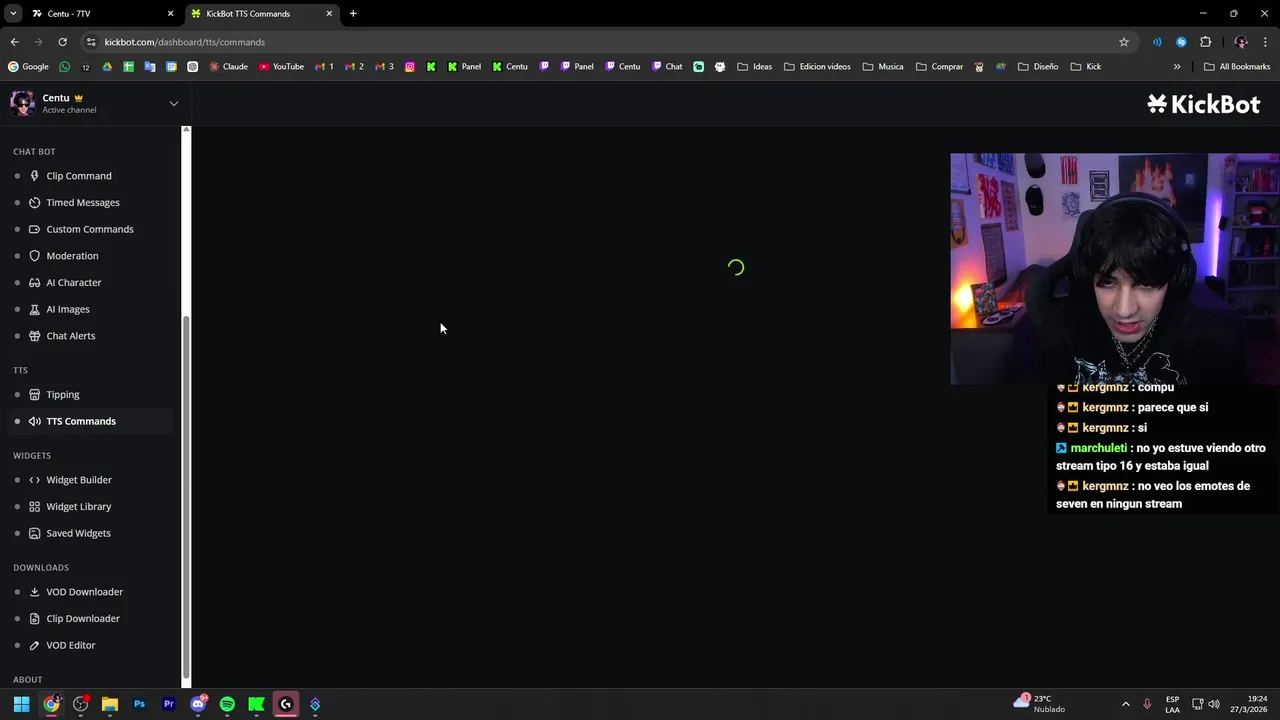This screenshot has height=720, width=1280.
Task: Open Windows Start menu
Action: (21, 704)
